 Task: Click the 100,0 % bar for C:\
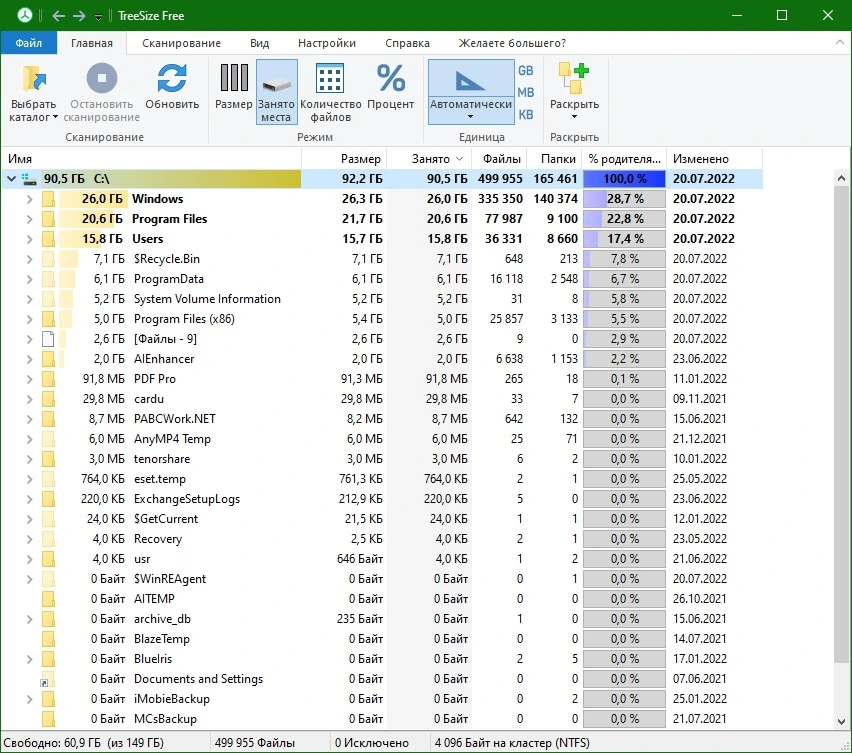(624, 179)
